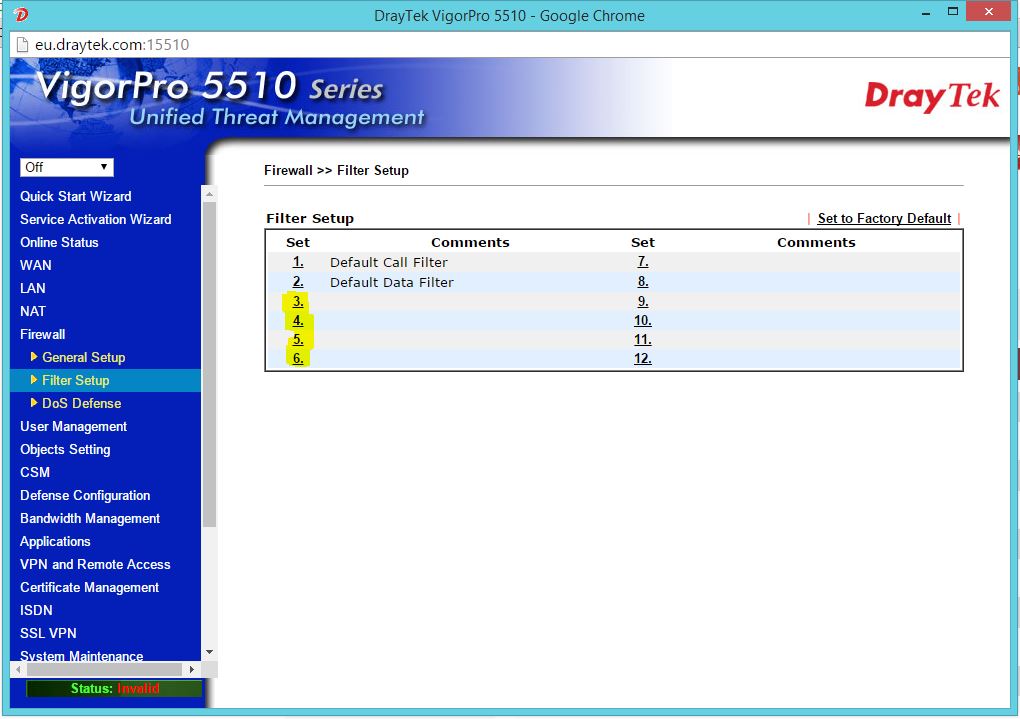Click sidebar vertical scrollbar down arrow

pos(209,652)
